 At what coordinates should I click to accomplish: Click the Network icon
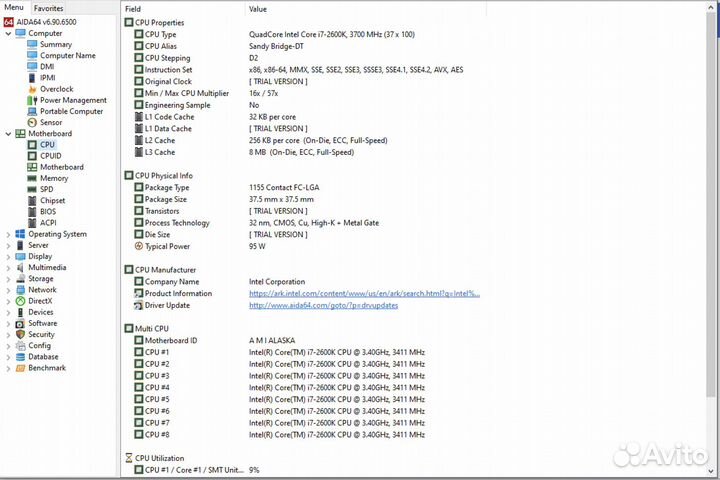pyautogui.click(x=20, y=290)
